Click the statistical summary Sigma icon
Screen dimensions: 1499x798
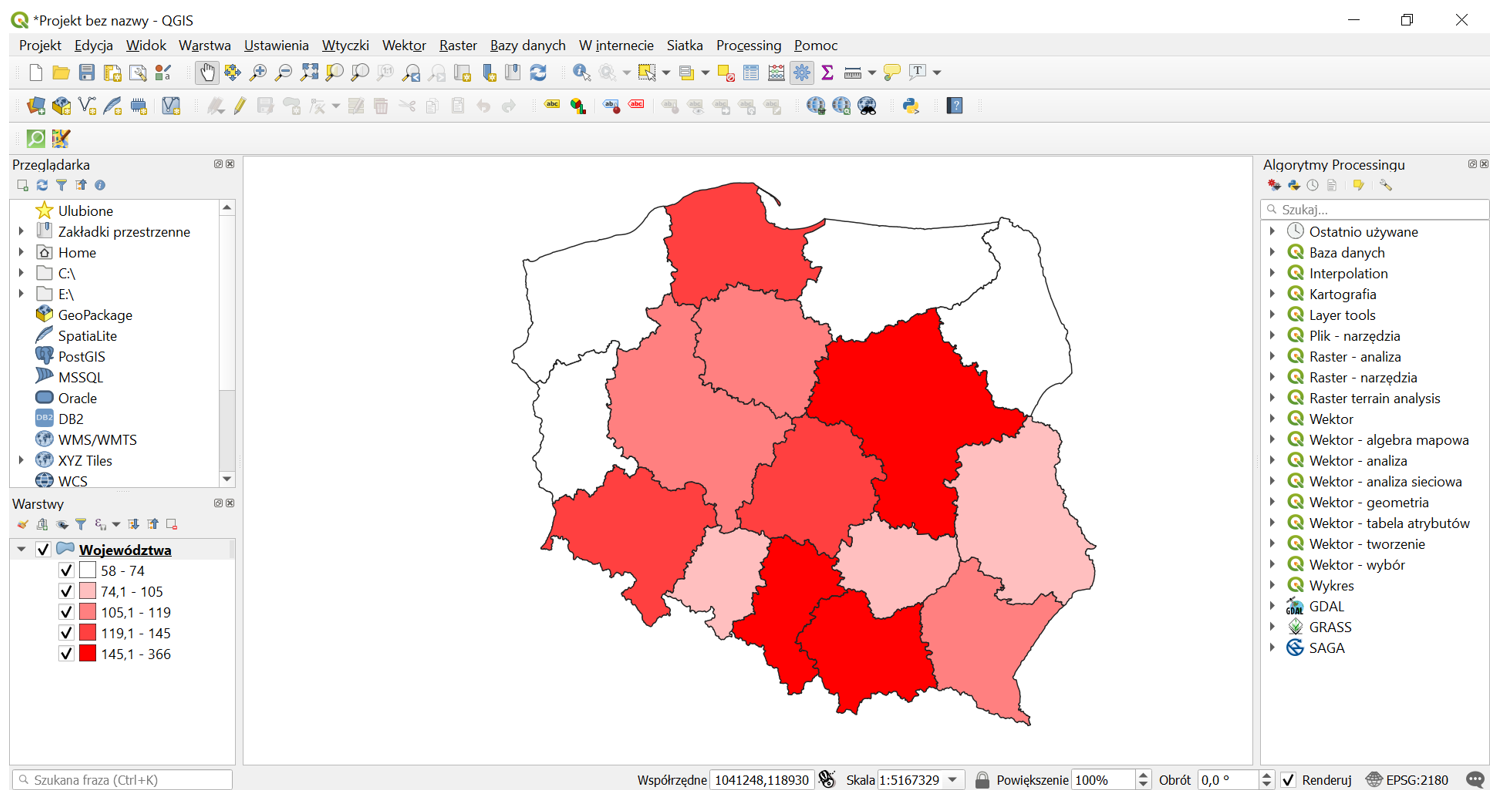click(x=827, y=72)
